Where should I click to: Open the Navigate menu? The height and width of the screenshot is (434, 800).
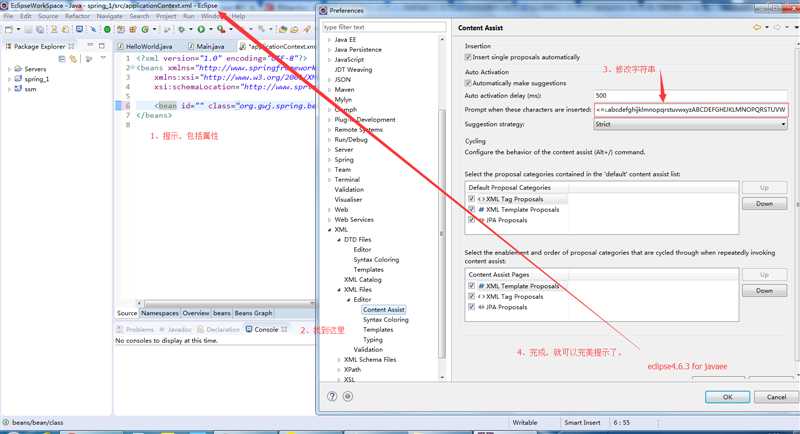[x=110, y=16]
